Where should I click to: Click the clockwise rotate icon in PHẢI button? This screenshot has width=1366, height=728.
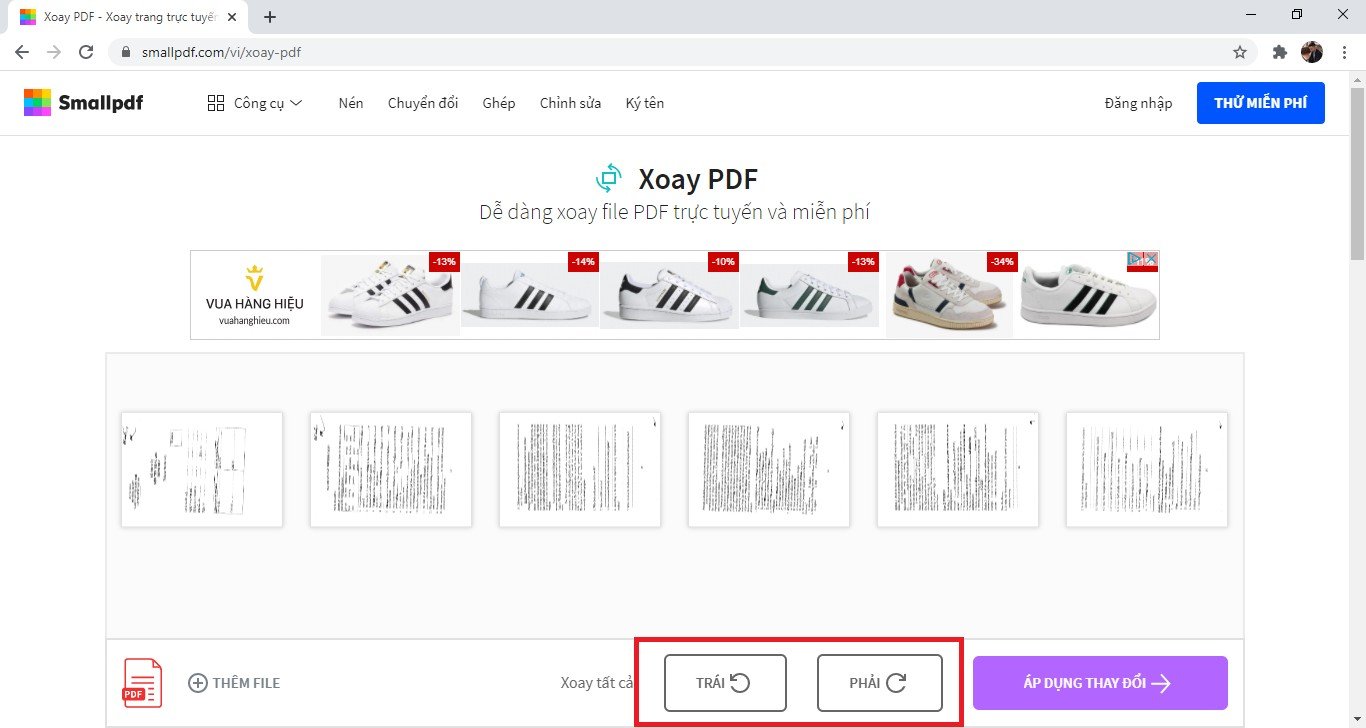coord(896,682)
